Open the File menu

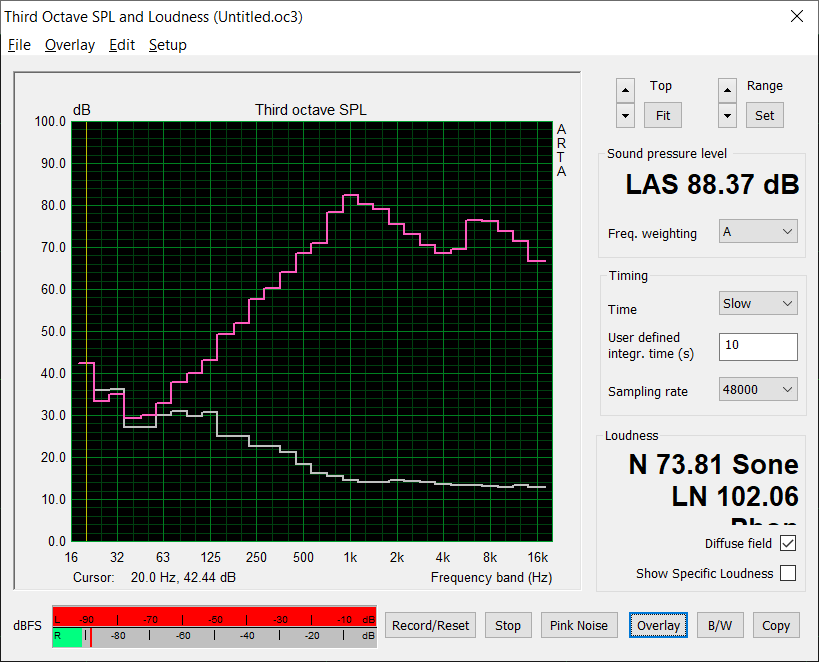coord(19,45)
